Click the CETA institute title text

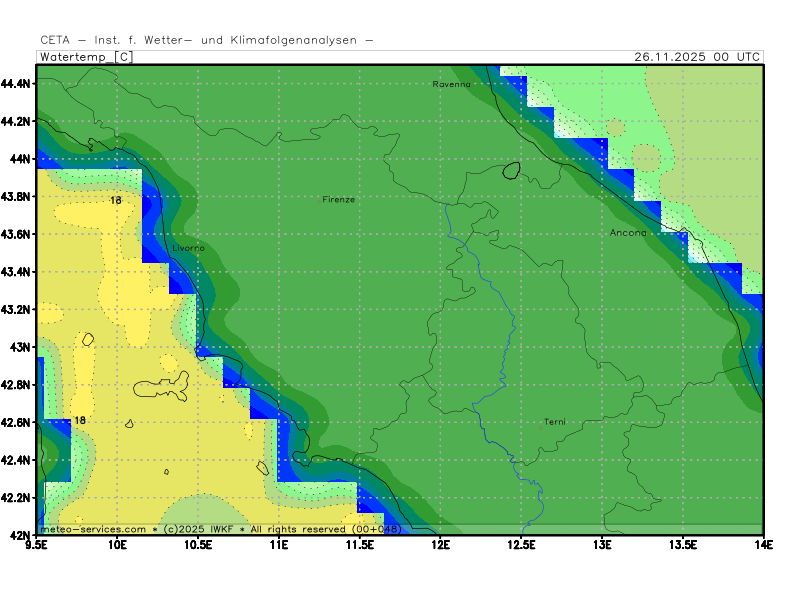click(206, 40)
